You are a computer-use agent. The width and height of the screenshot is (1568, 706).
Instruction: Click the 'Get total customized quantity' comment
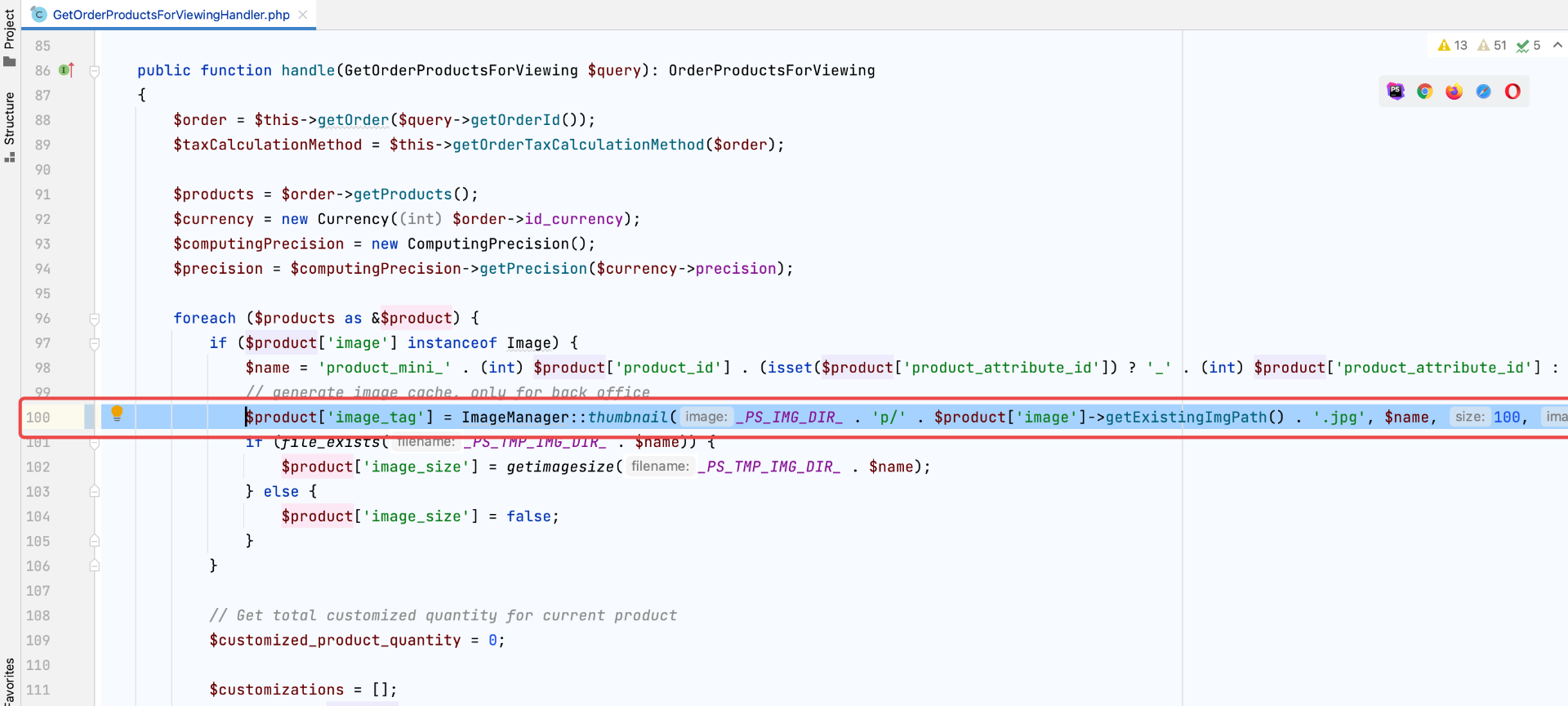point(443,615)
